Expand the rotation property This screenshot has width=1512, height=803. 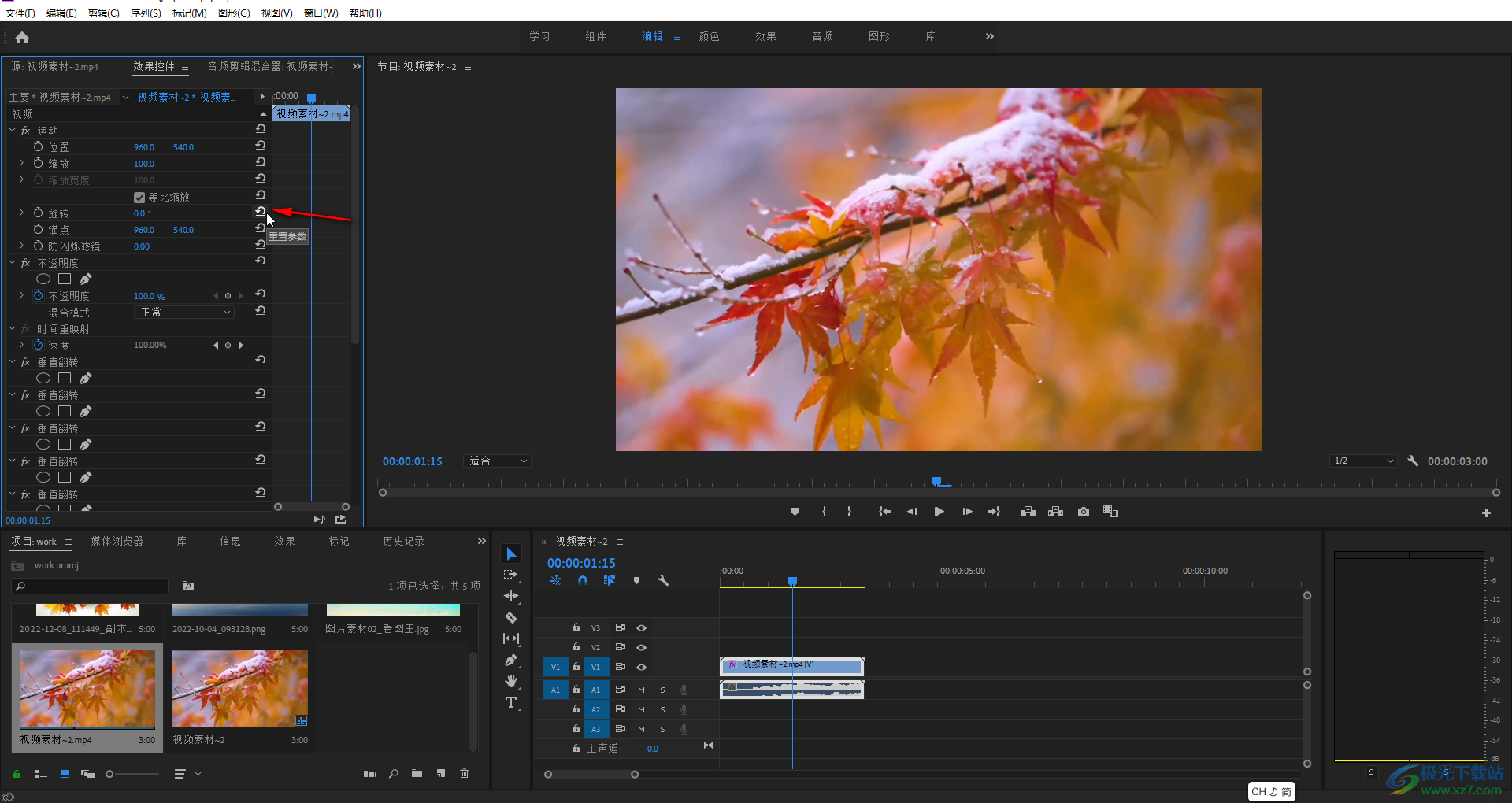pyautogui.click(x=22, y=213)
